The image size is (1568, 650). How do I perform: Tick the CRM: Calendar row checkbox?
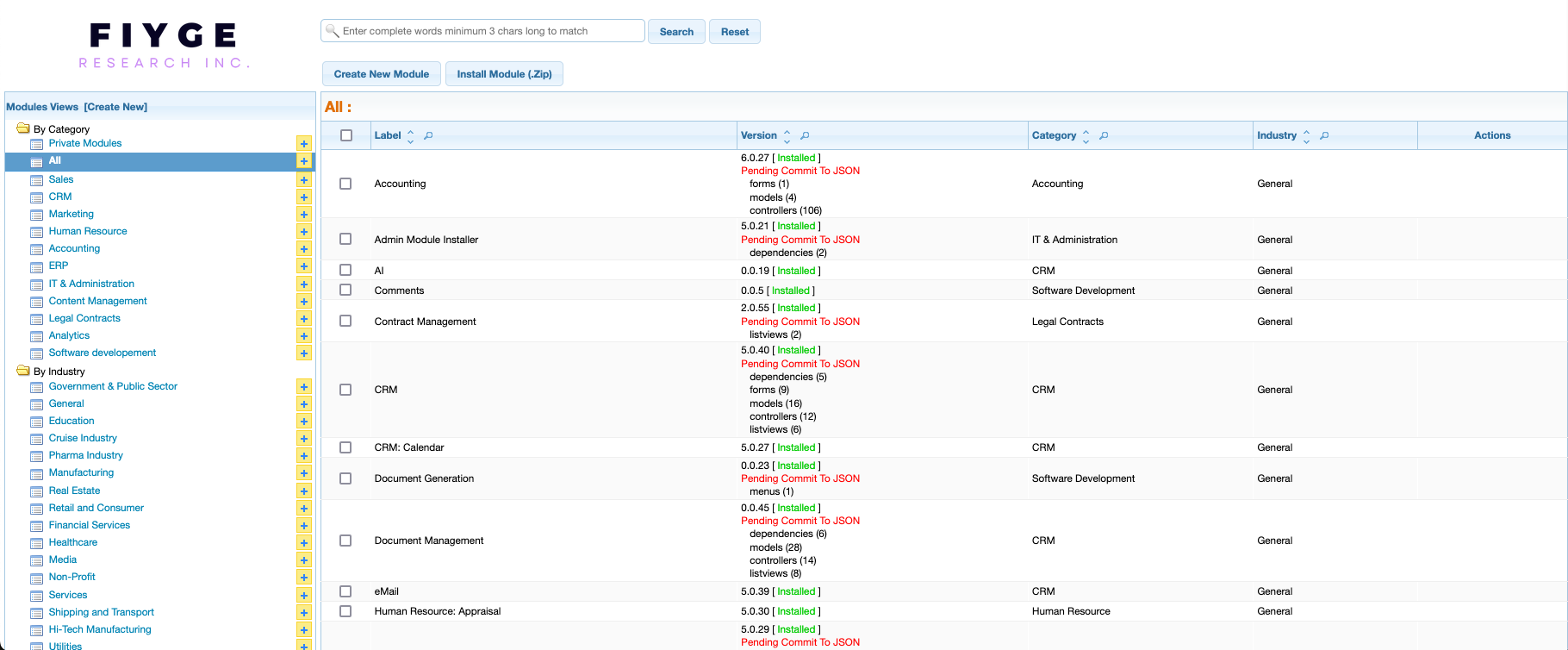pos(345,447)
